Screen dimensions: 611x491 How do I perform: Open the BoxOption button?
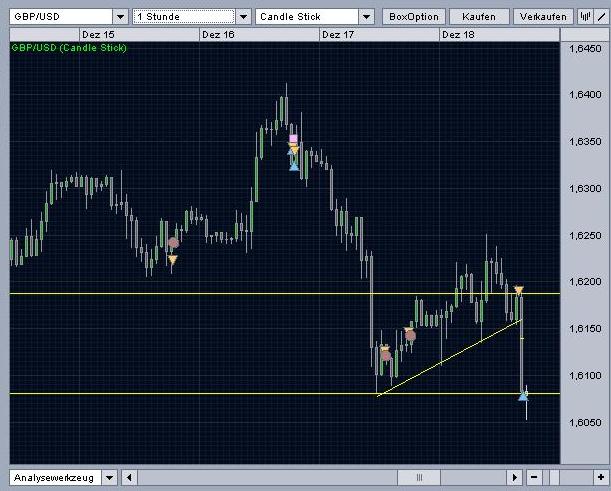[414, 17]
